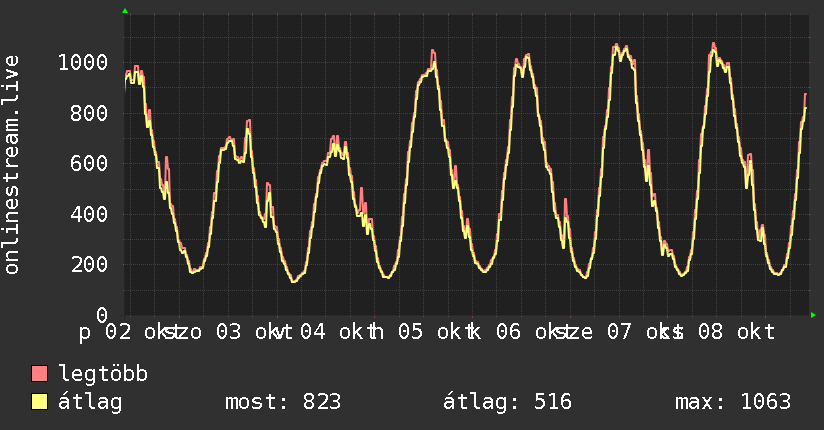The image size is (824, 430).
Task: Click the pink legtöbb legend swatch
Action: click(x=39, y=373)
